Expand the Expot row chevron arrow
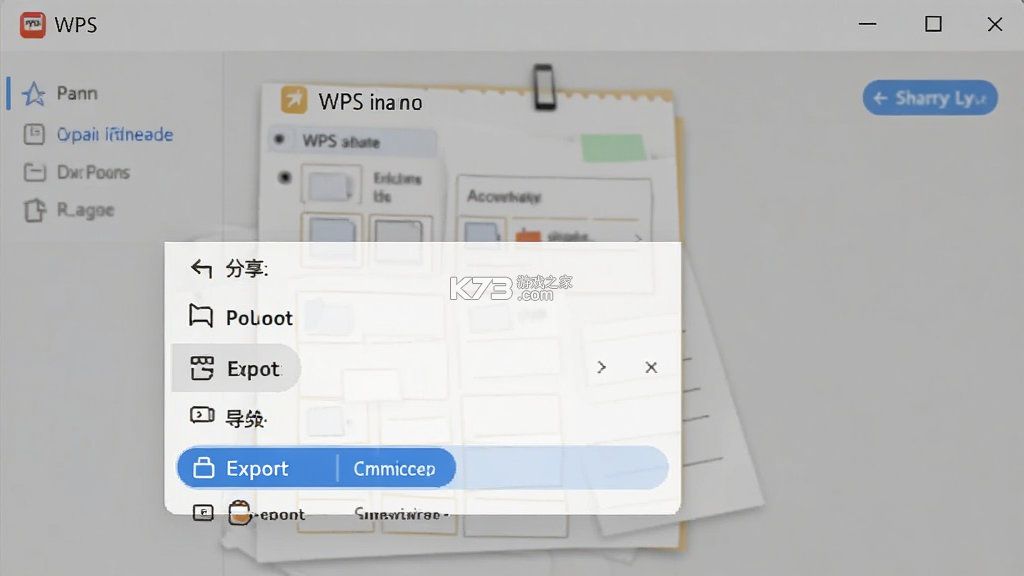The width and height of the screenshot is (1024, 576). tap(601, 367)
